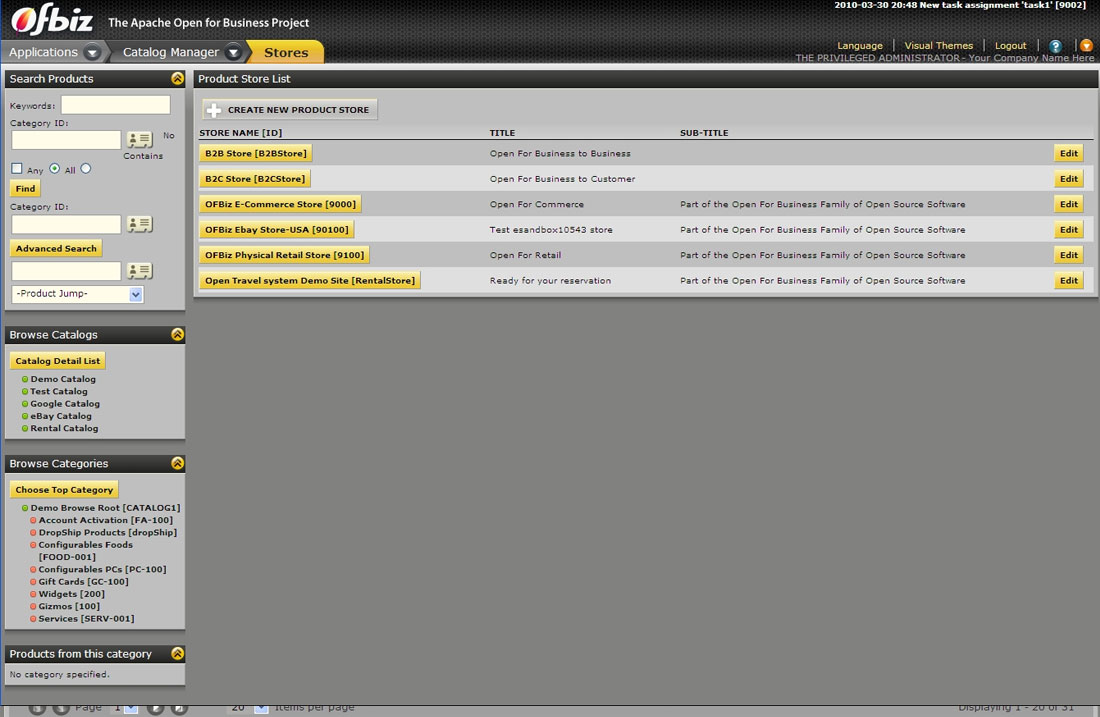Open the Catalog Manager menu arrow
The image size is (1100, 717).
[234, 52]
